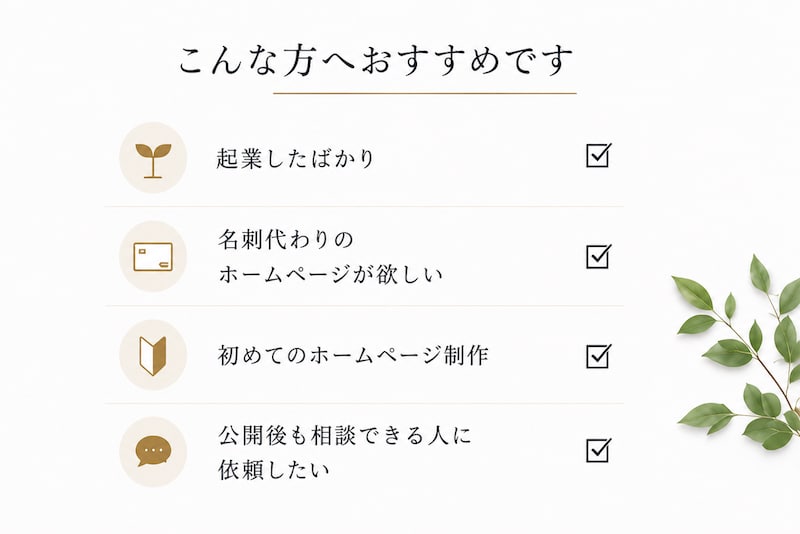Click the heading こんな方へおすすめです
800x534 pixels.
377,60
